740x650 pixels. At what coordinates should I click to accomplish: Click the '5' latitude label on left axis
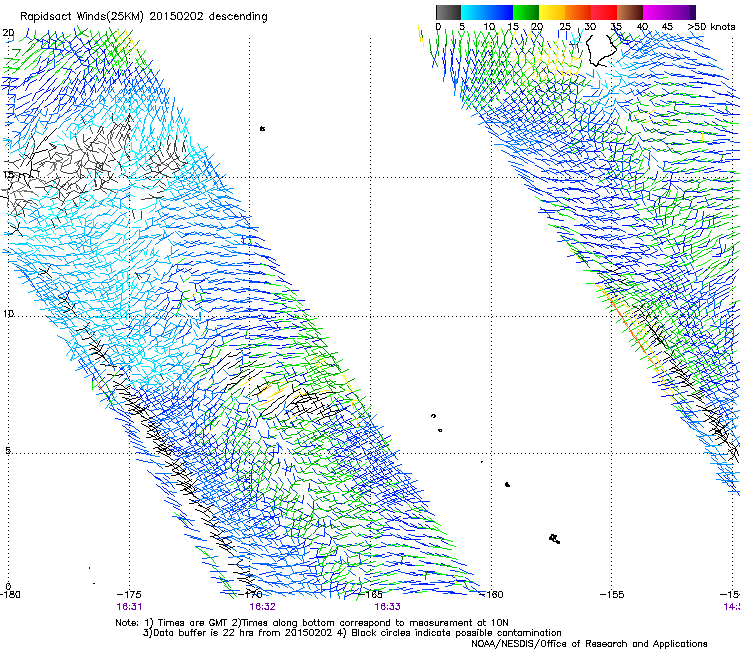tap(8, 451)
